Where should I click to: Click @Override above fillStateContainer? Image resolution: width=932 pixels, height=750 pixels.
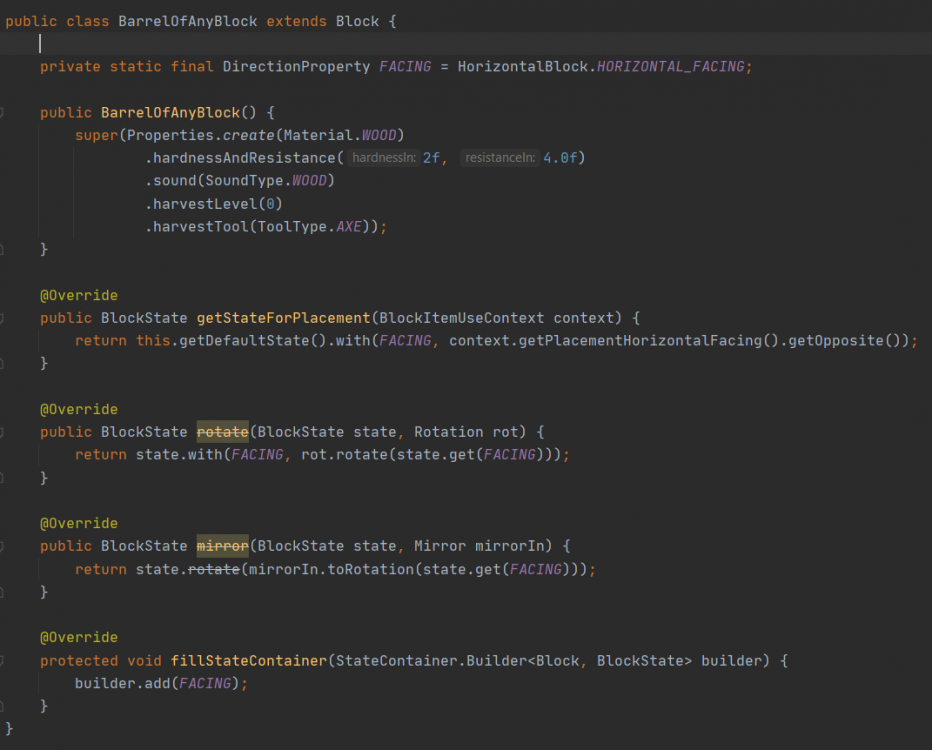point(79,638)
